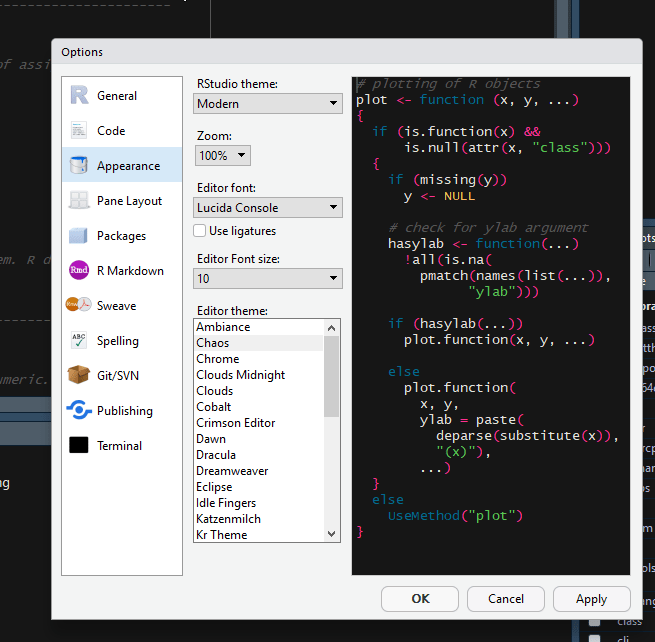Click the Packages box icon
This screenshot has height=642, width=655.
[x=79, y=236]
